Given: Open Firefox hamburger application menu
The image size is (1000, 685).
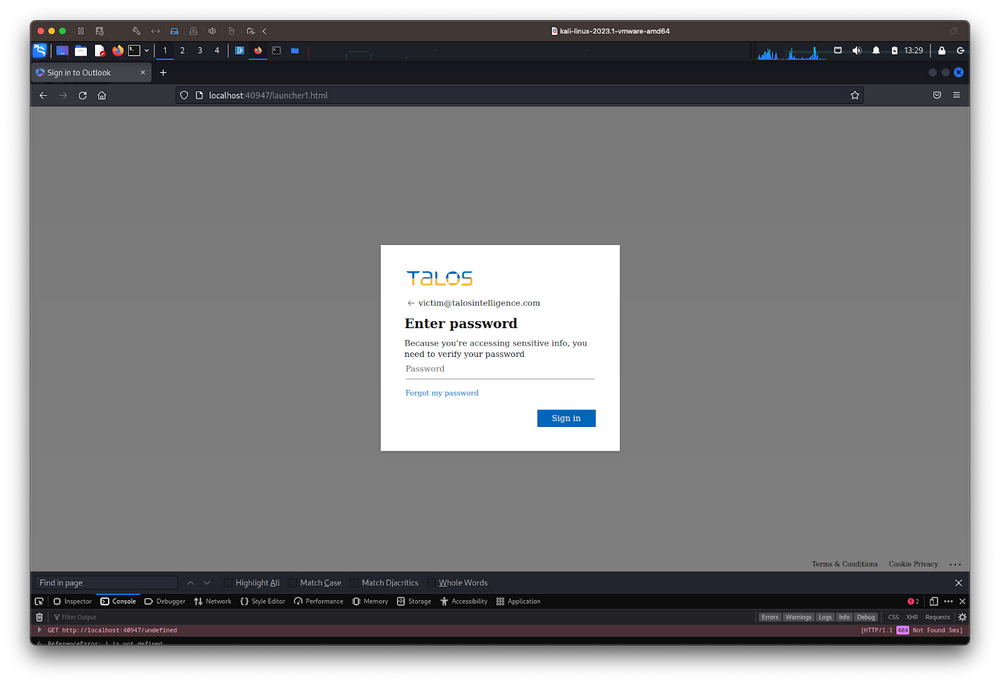Looking at the screenshot, I should (956, 95).
